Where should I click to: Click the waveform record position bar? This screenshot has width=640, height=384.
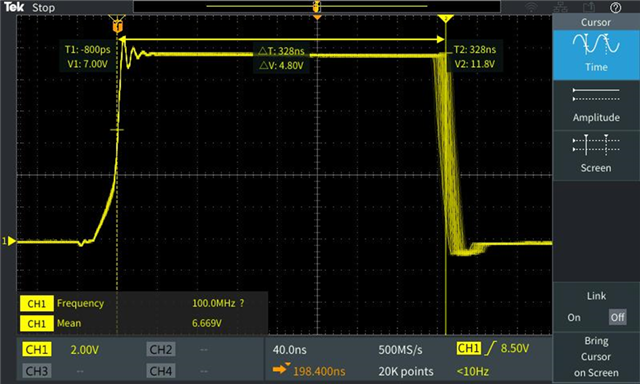[317, 7]
